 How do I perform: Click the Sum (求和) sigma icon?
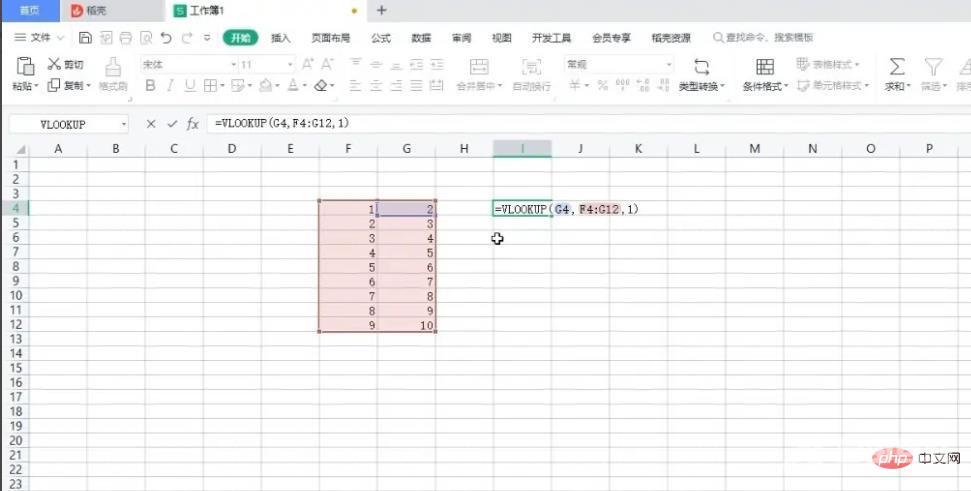(x=897, y=66)
